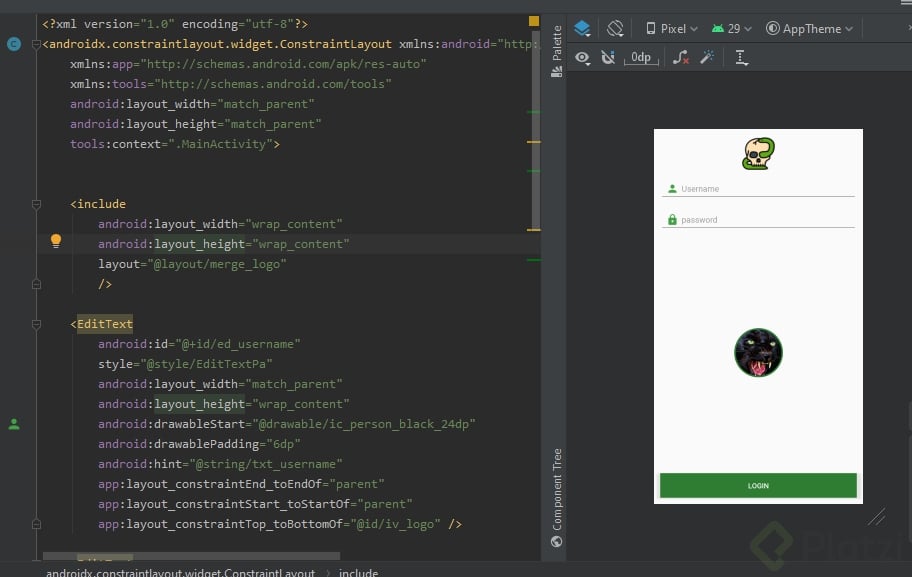
Task: Open the design surface layers selector
Action: click(582, 29)
